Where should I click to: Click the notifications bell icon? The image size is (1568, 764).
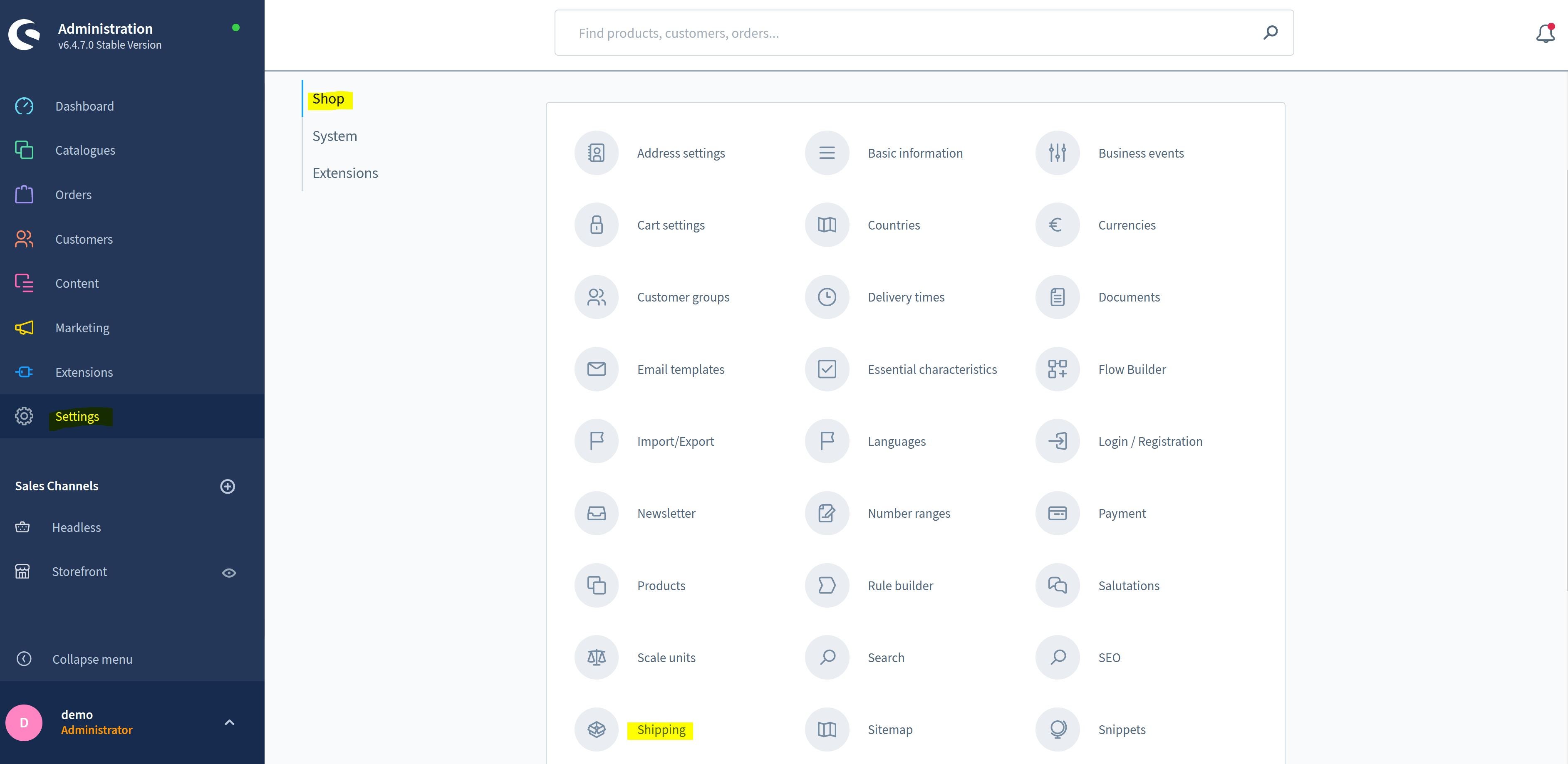point(1545,33)
